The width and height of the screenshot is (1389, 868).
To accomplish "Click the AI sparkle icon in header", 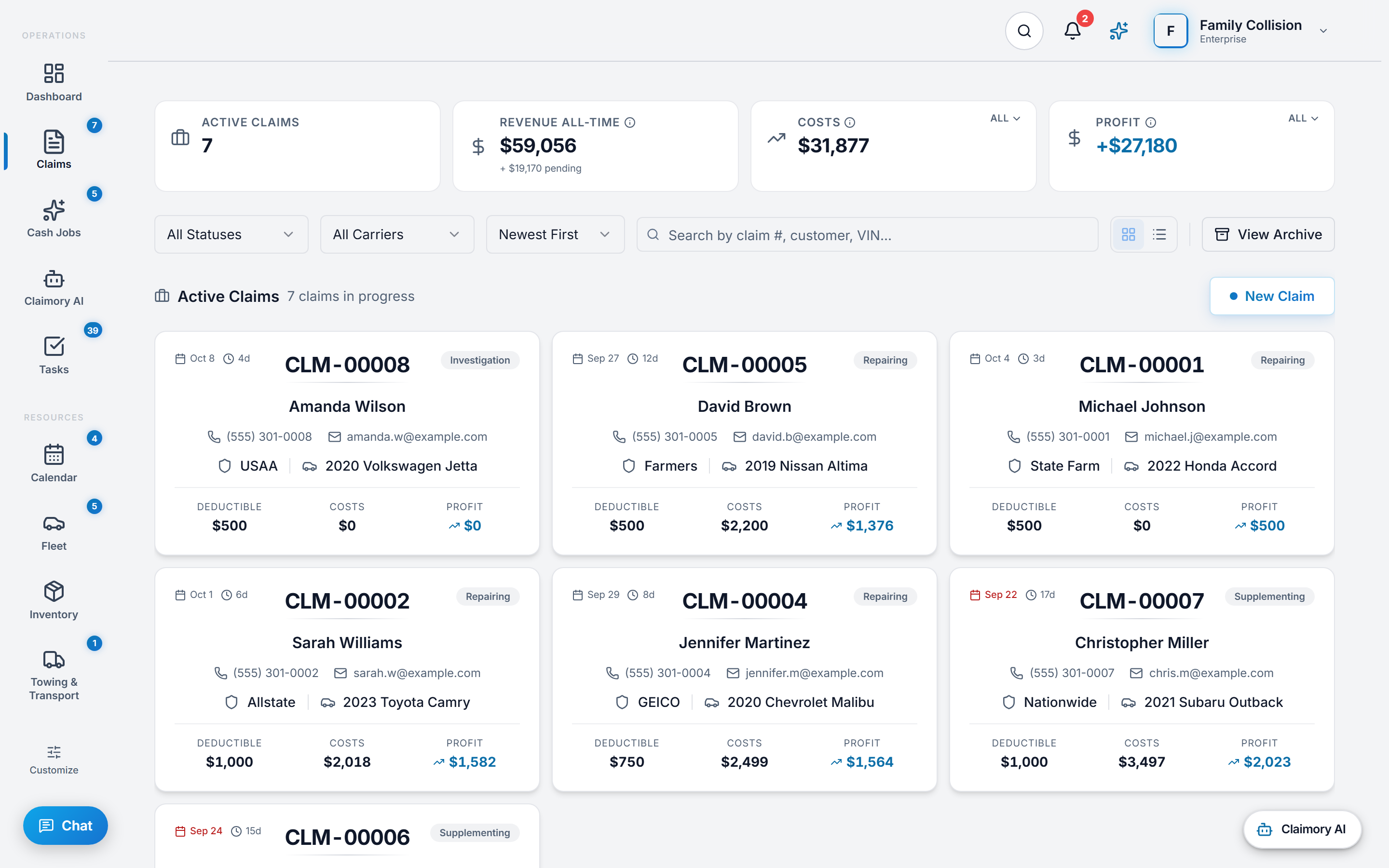I will 1118,31.
